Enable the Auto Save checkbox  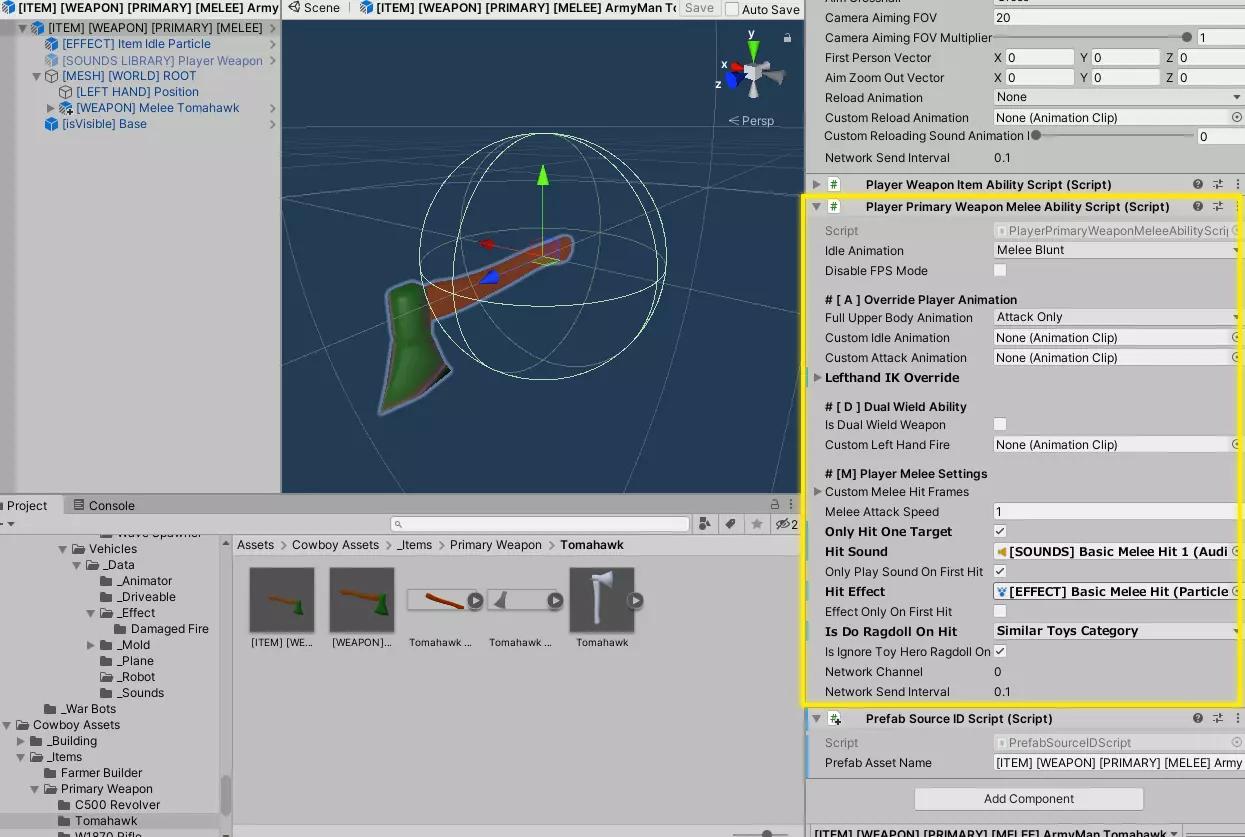pos(732,9)
